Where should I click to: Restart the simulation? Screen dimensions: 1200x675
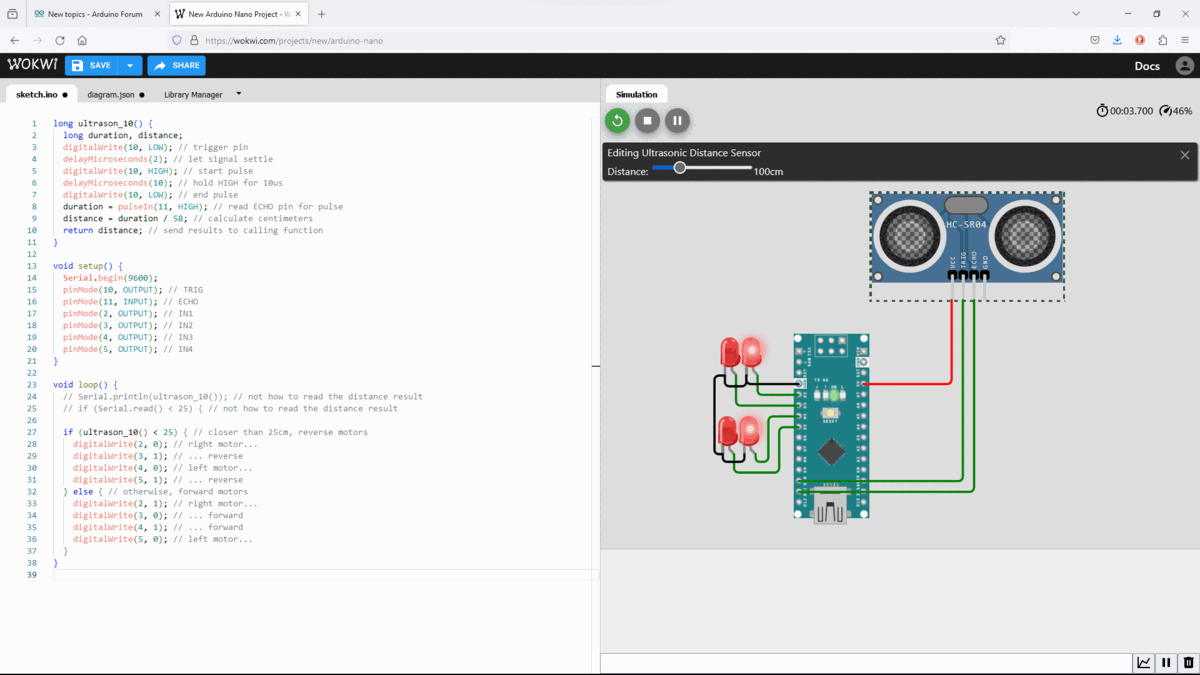(618, 120)
